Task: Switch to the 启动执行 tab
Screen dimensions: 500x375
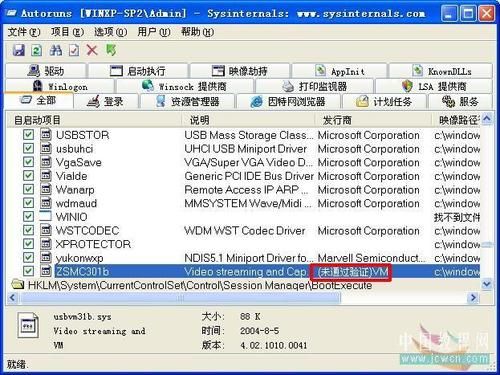Action: point(138,71)
